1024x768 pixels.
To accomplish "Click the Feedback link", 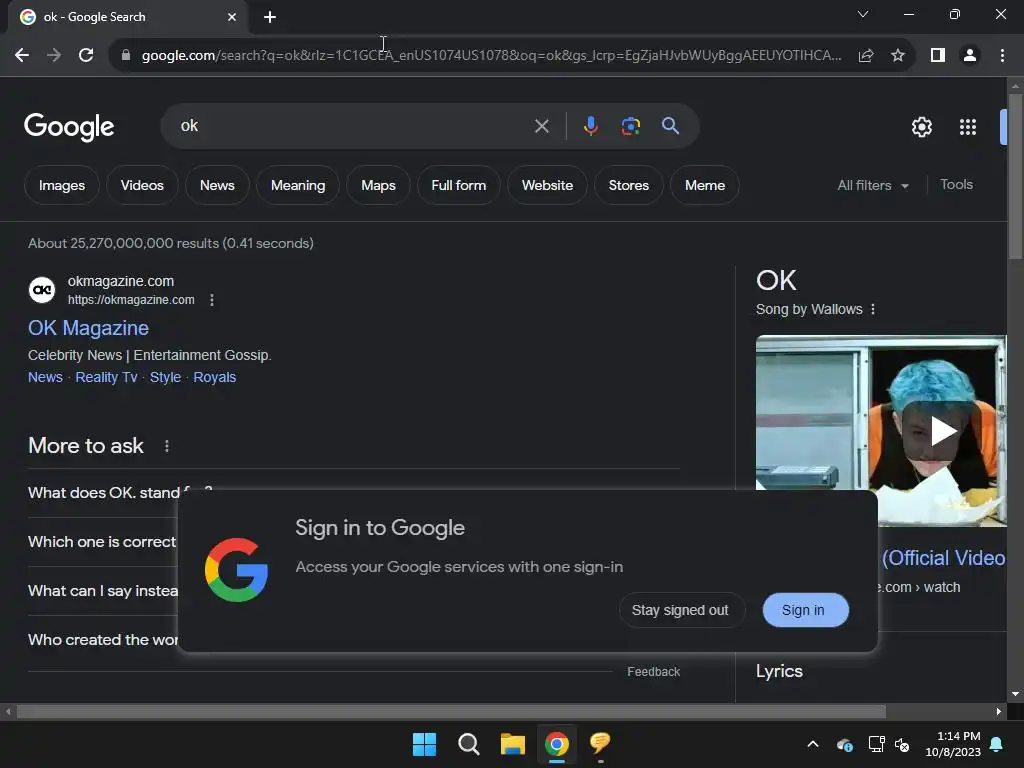I will coord(653,672).
